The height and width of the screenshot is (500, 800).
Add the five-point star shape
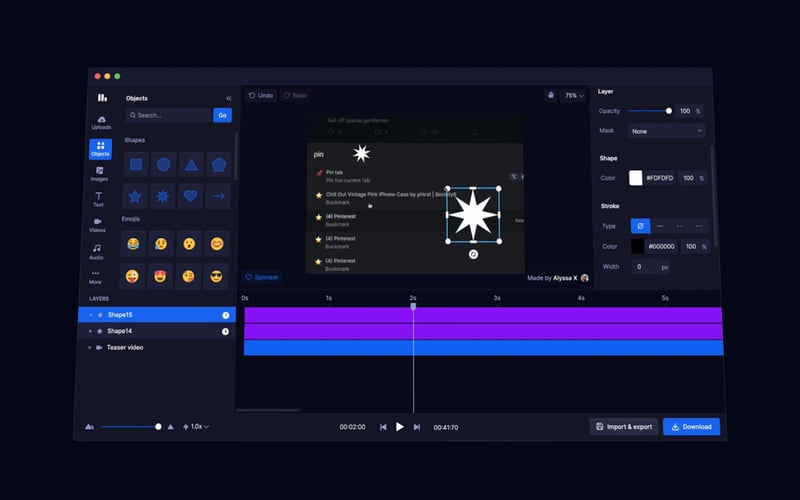tap(135, 196)
